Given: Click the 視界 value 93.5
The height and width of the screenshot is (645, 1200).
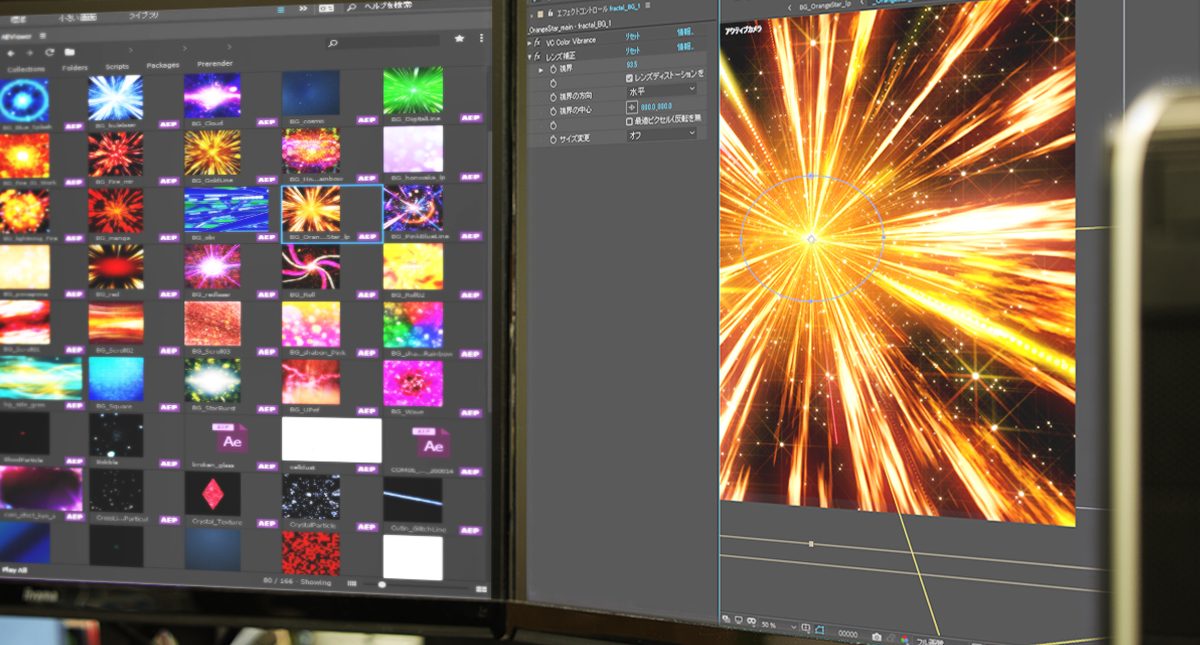Looking at the screenshot, I should pyautogui.click(x=632, y=64).
